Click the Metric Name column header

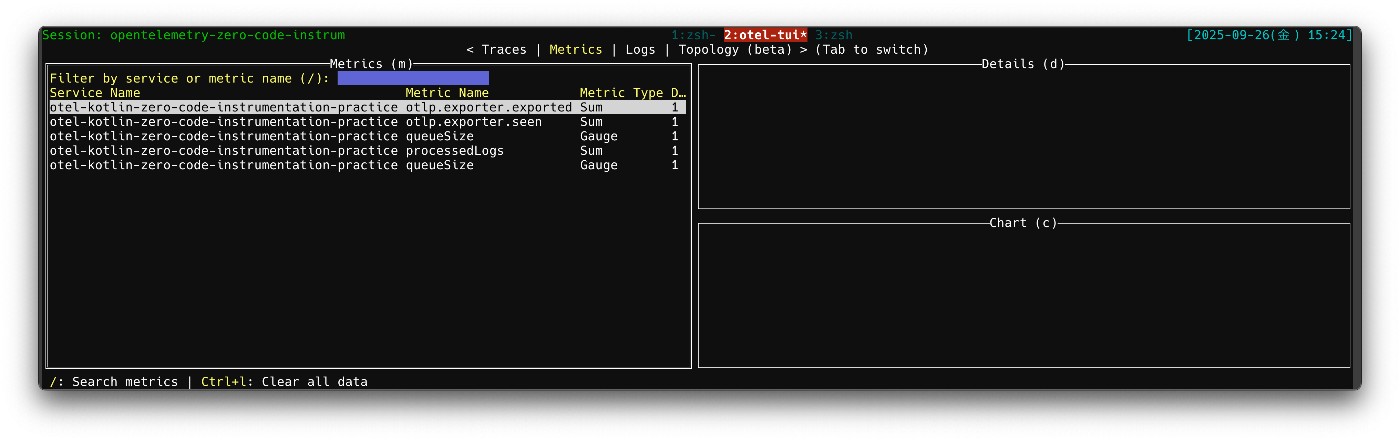[x=447, y=93]
